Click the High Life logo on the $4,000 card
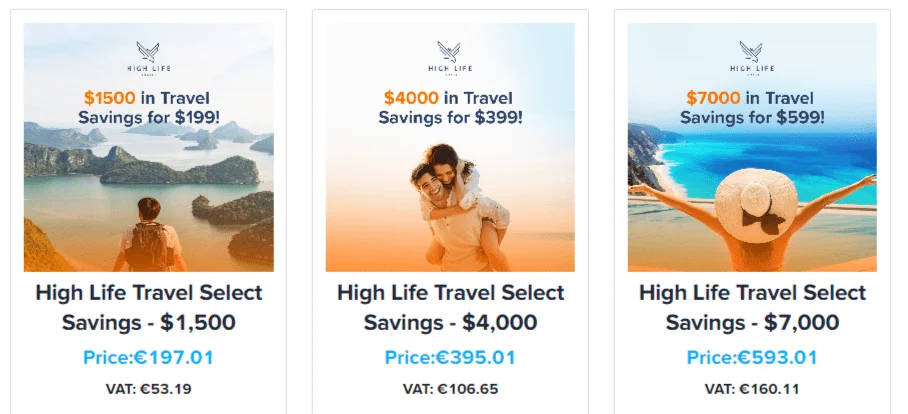 click(450, 57)
